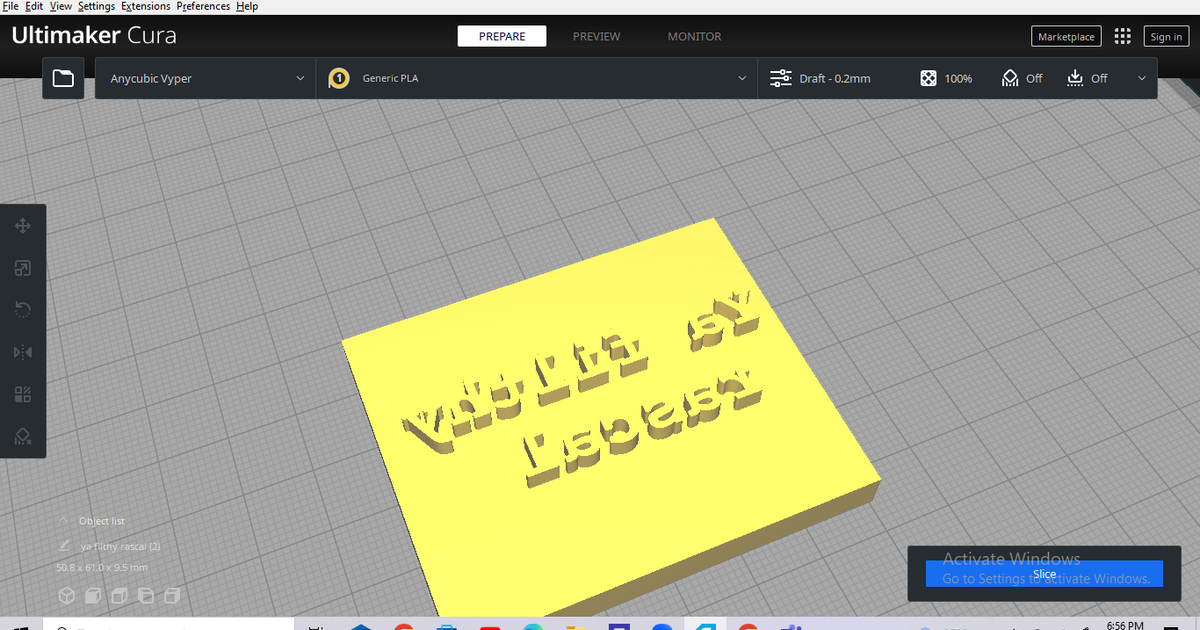Select the Support Blocker tool
1200x630 pixels.
coord(22,437)
